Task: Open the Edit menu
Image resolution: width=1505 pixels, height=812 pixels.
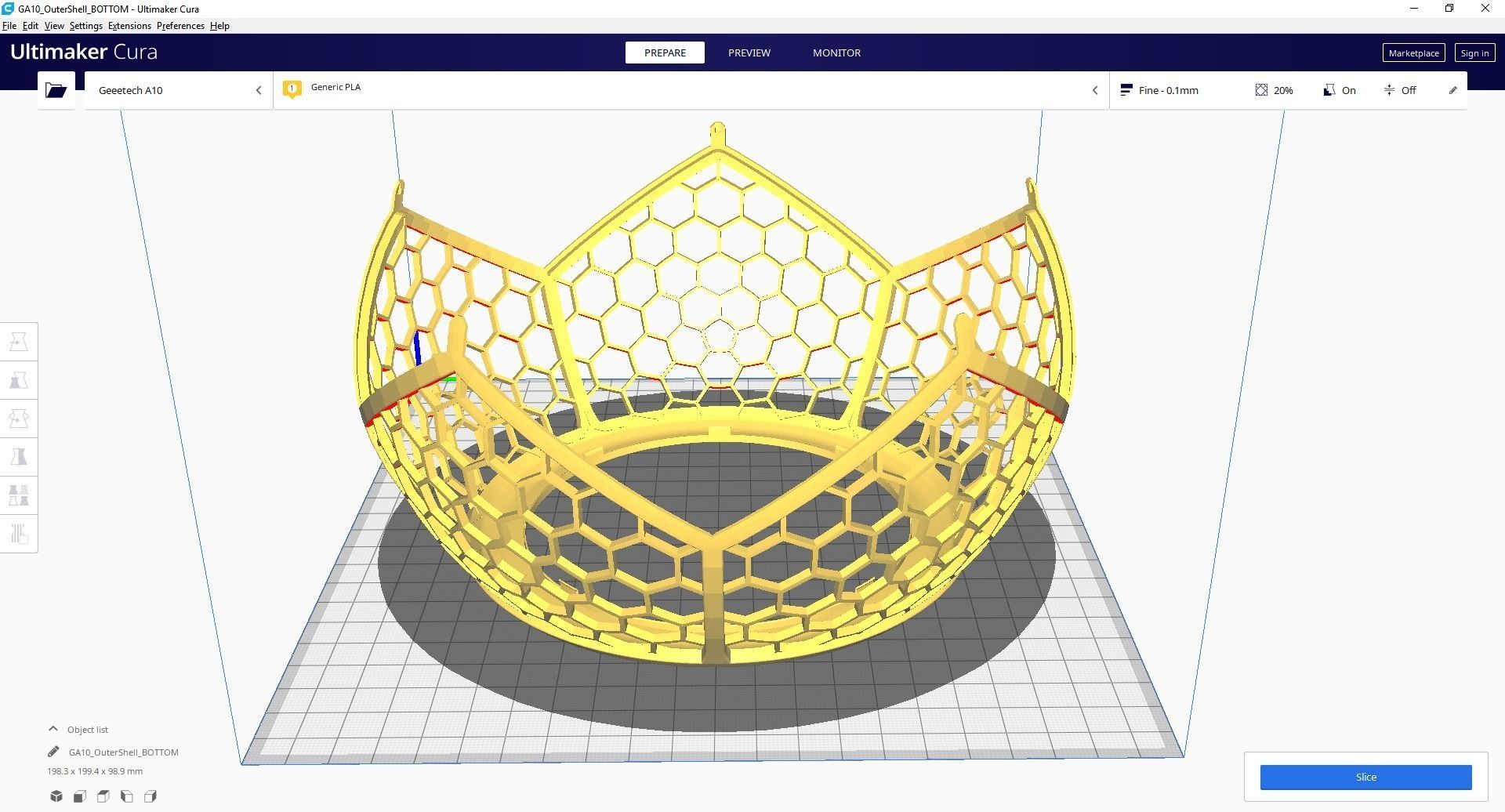Action: pyautogui.click(x=31, y=26)
